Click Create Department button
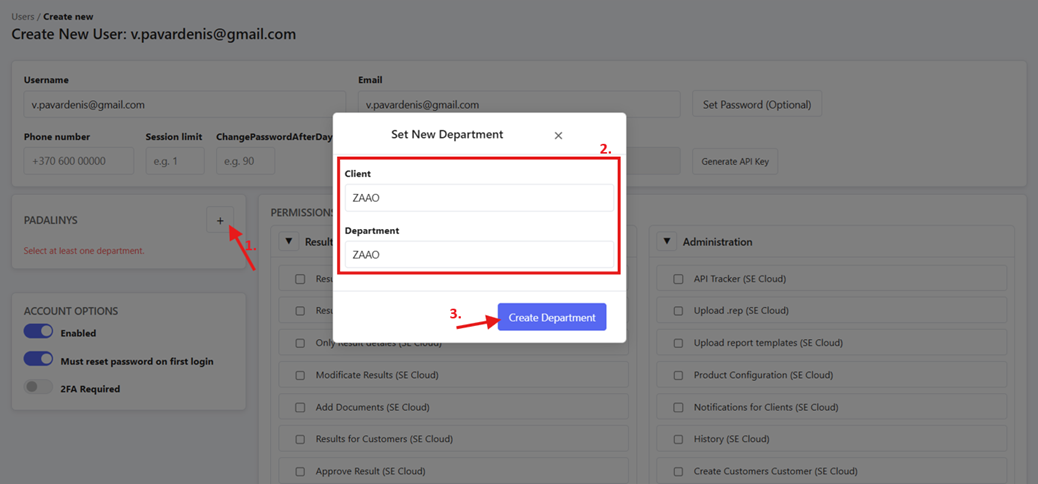 [x=552, y=318]
